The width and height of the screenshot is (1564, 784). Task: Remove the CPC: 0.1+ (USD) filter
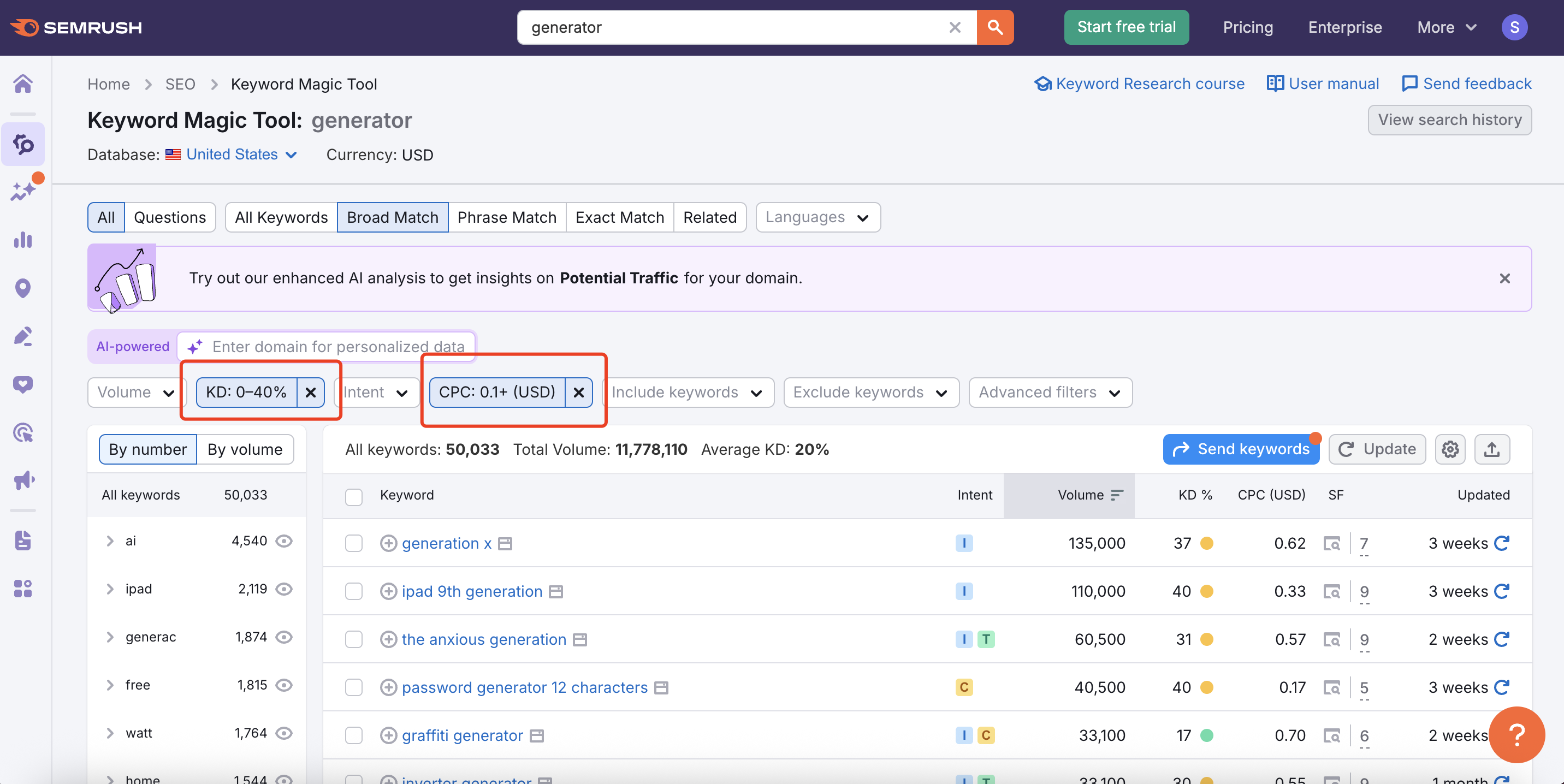pos(579,393)
